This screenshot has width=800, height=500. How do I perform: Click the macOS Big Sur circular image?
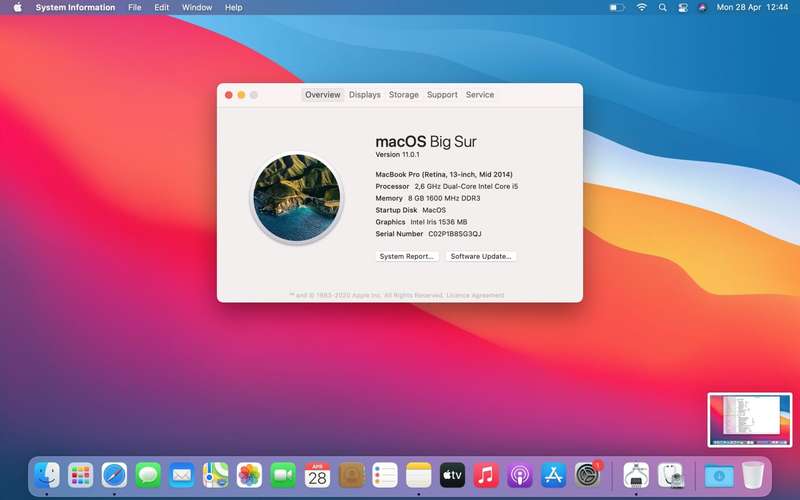pyautogui.click(x=296, y=198)
